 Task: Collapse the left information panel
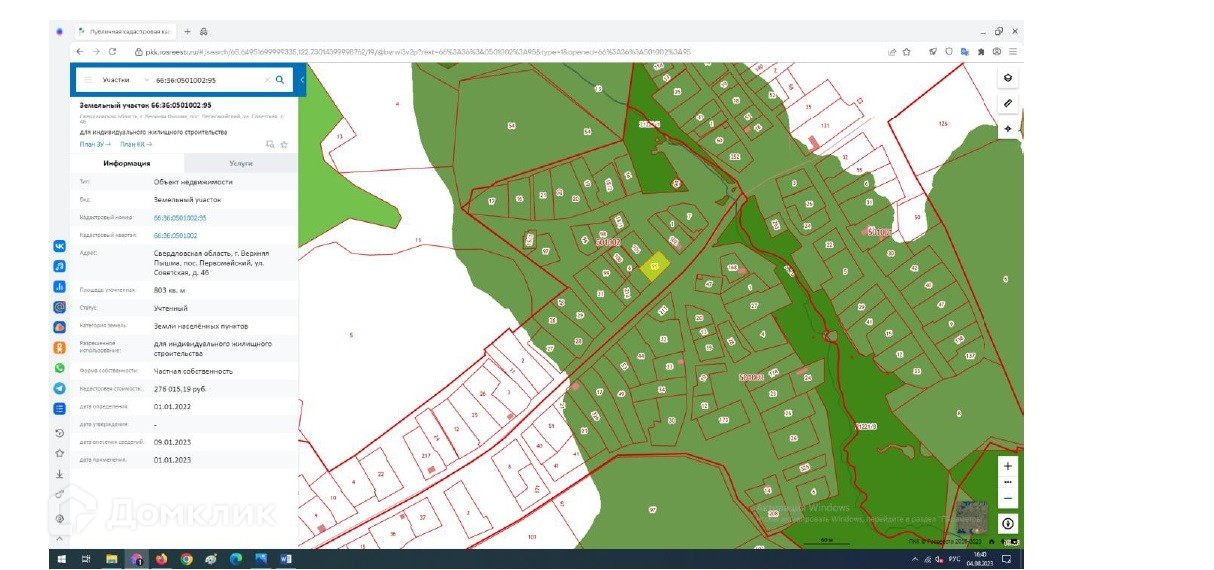pos(302,79)
